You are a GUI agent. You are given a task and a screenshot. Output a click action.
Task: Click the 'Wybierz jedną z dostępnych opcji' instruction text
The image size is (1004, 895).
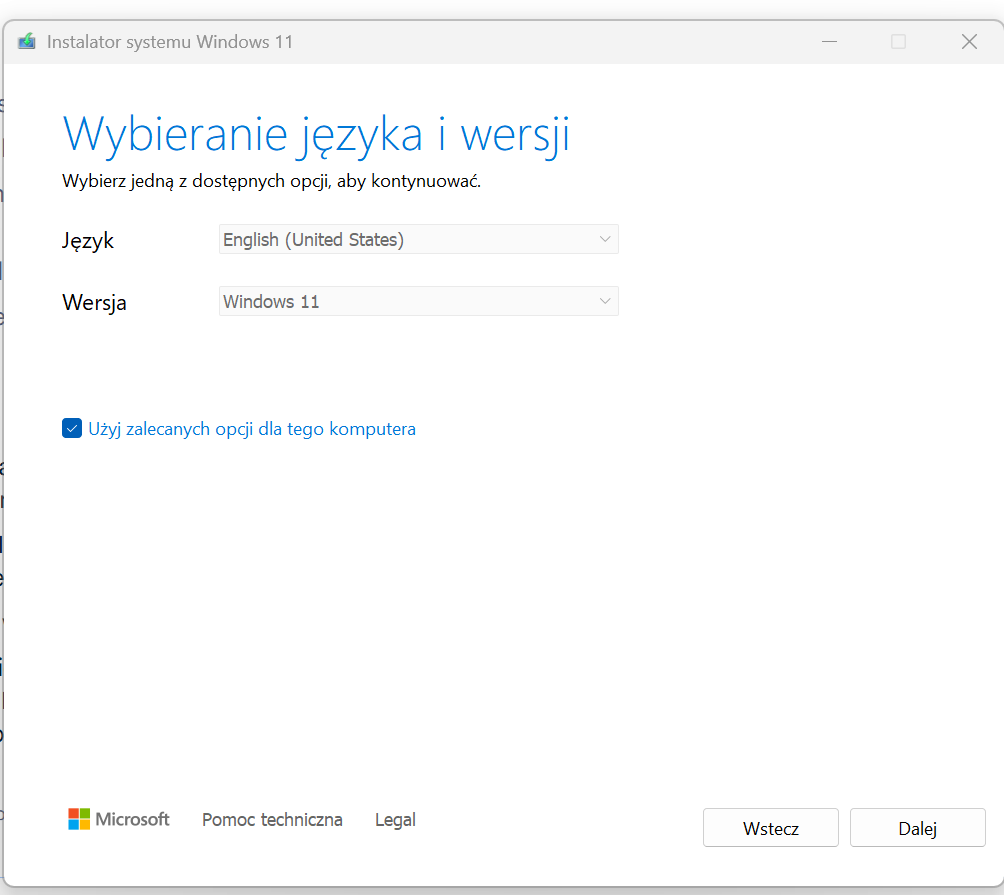point(271,181)
